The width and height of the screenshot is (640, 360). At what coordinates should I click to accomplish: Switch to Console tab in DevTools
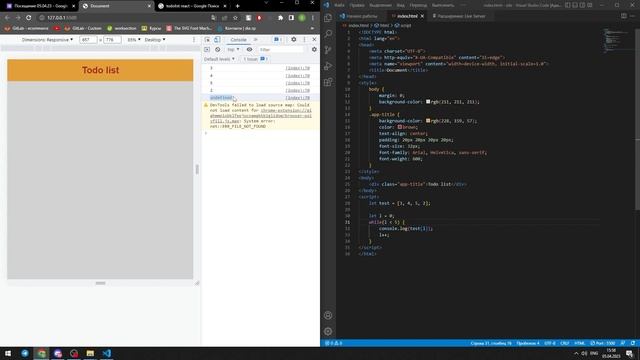pyautogui.click(x=238, y=40)
